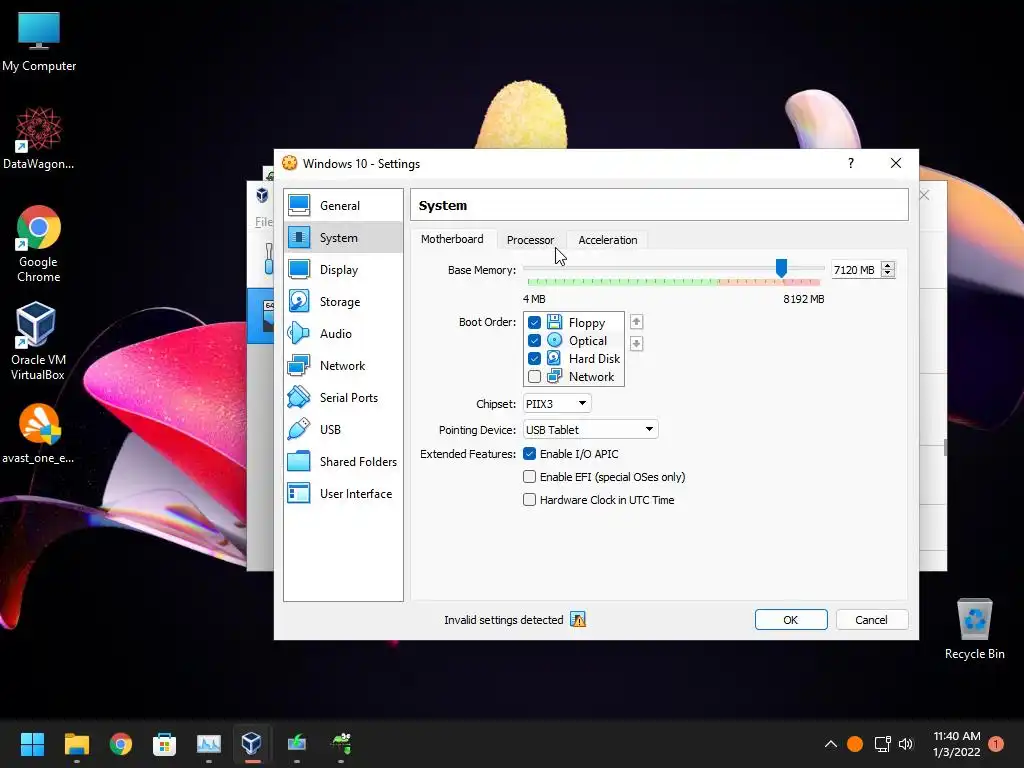1024x768 pixels.
Task: Check Network in boot order
Action: tap(534, 377)
